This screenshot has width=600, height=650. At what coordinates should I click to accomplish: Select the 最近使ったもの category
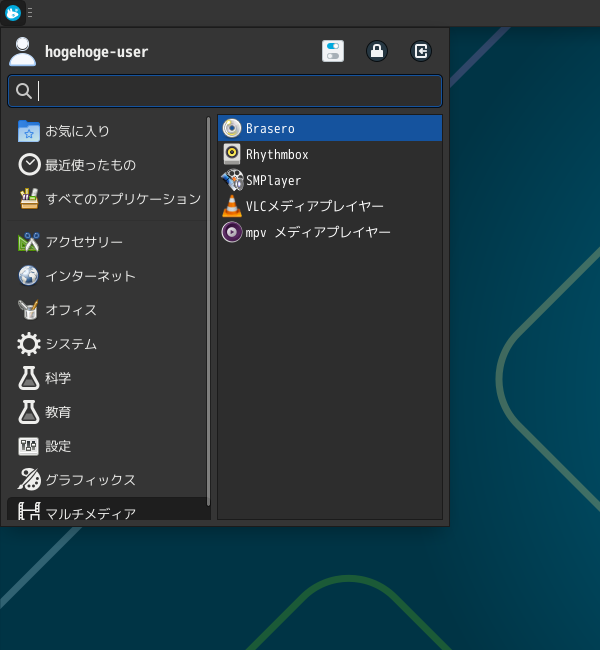[x=90, y=165]
